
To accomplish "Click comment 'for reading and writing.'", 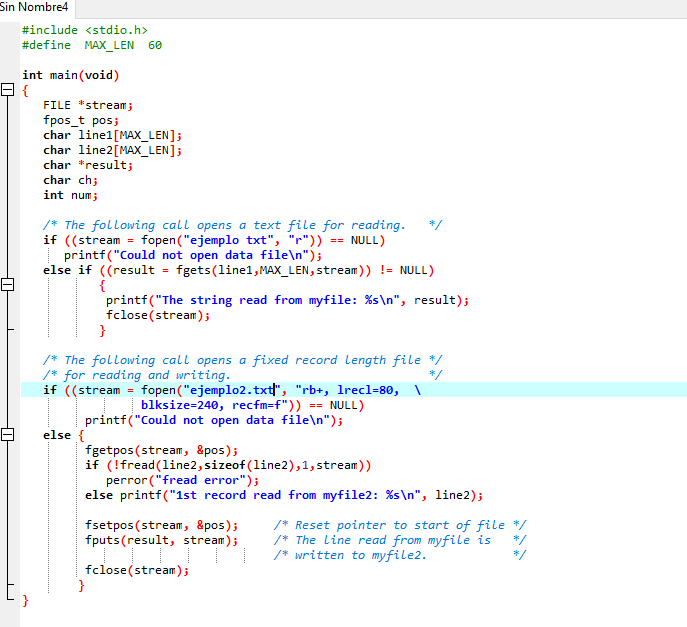I will point(147,375).
